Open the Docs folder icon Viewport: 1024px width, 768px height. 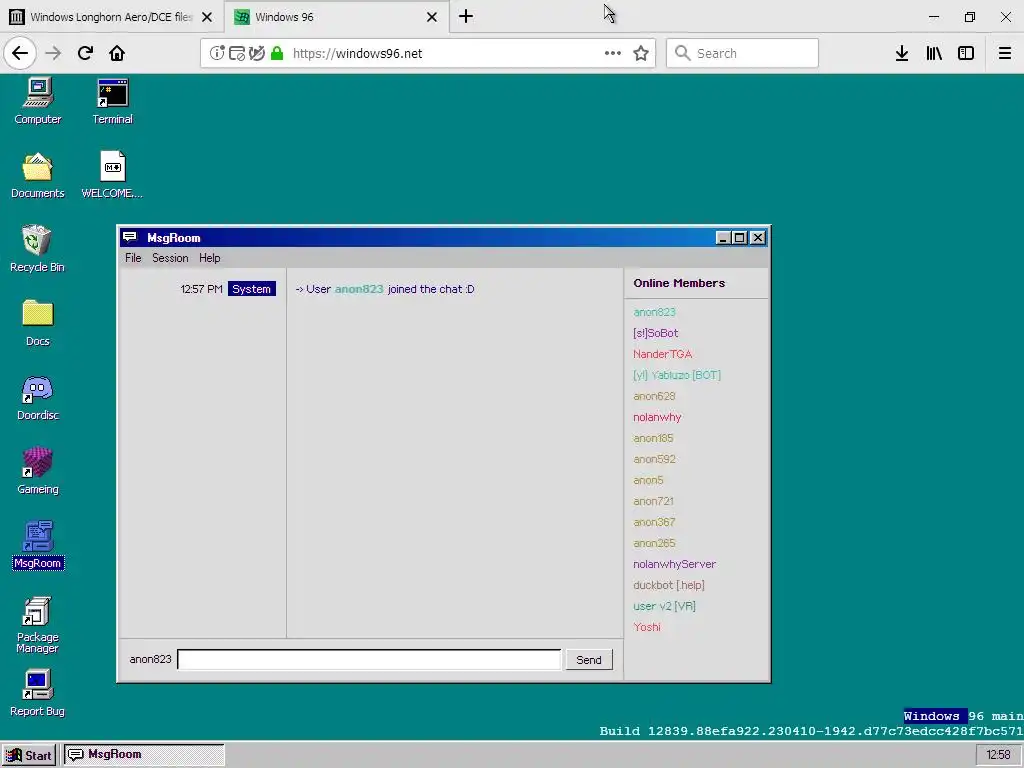pyautogui.click(x=38, y=323)
